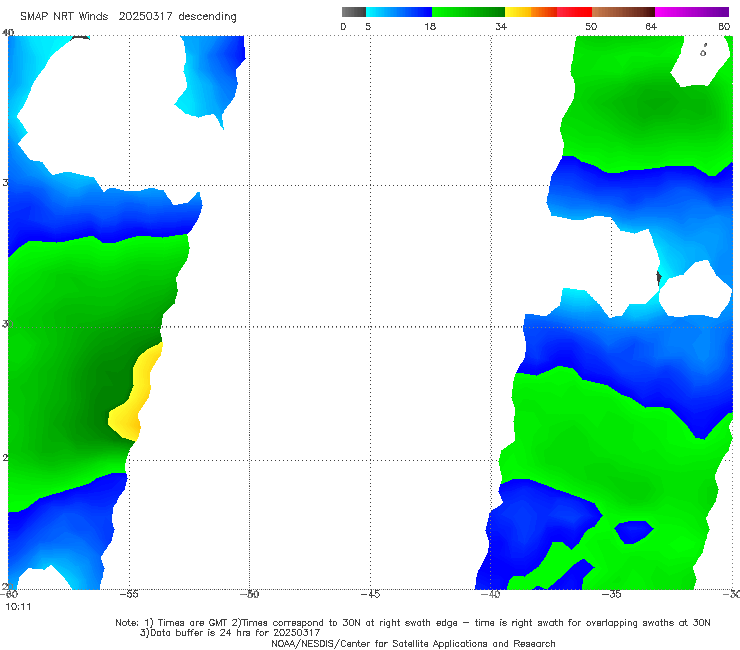Click the color bar label 64
This screenshot has height=650, width=740.
pos(651,26)
